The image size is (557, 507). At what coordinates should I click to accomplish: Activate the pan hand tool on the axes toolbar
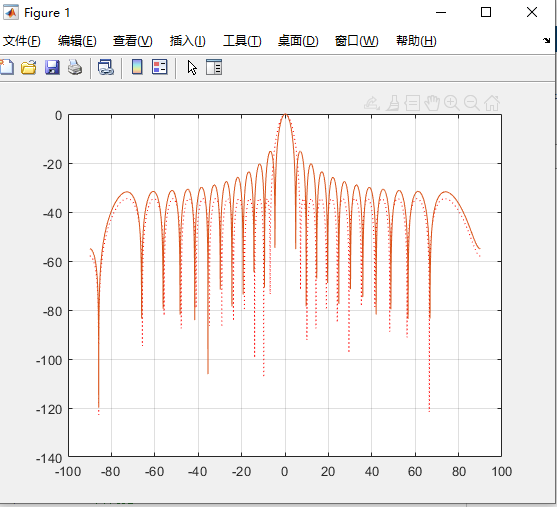tap(432, 103)
